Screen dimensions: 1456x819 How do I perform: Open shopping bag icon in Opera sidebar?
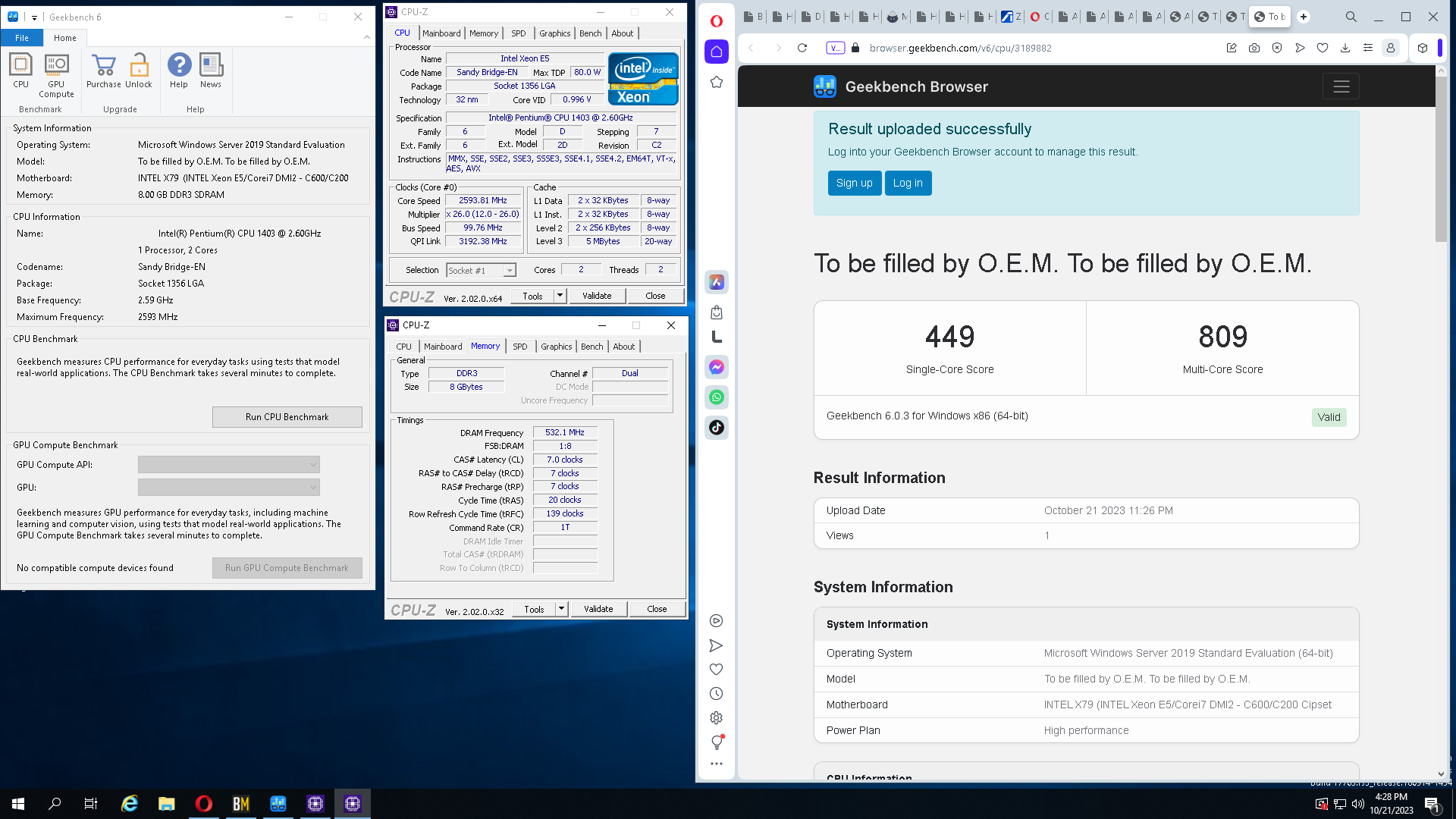tap(717, 312)
